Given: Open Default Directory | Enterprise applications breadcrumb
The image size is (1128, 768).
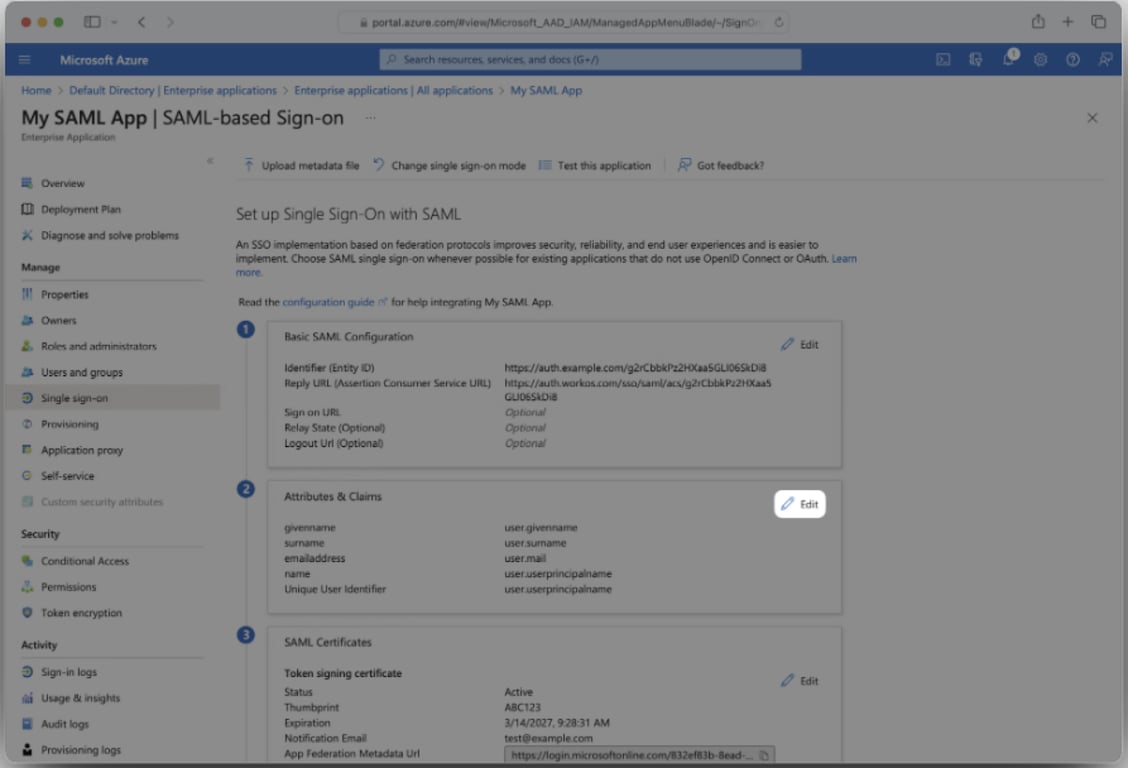Looking at the screenshot, I should click(173, 91).
